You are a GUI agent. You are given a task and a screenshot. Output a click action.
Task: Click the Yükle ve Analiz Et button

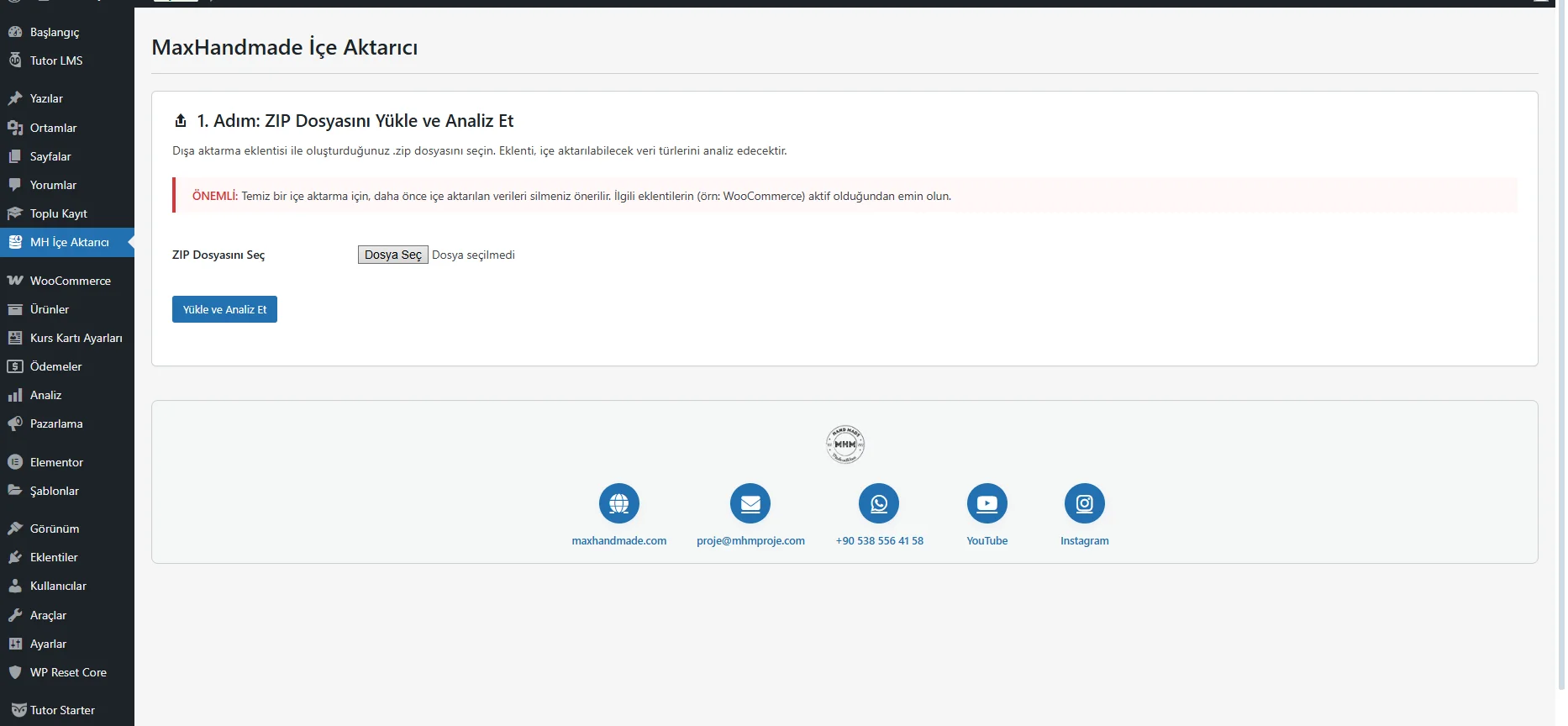tap(224, 309)
